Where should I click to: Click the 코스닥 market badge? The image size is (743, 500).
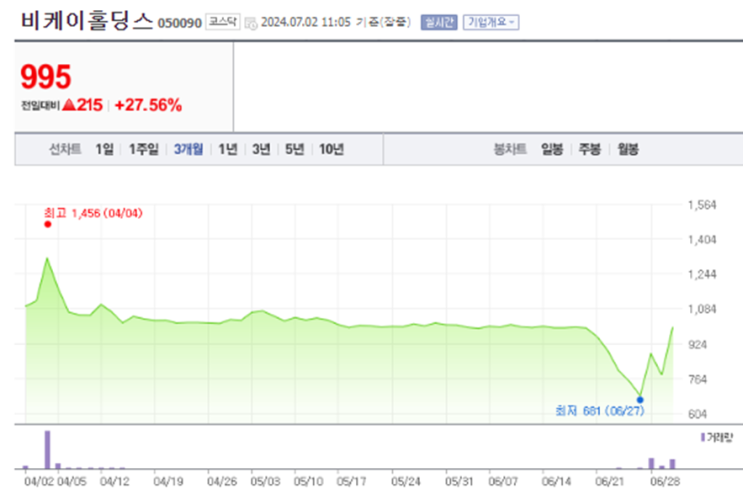click(223, 22)
